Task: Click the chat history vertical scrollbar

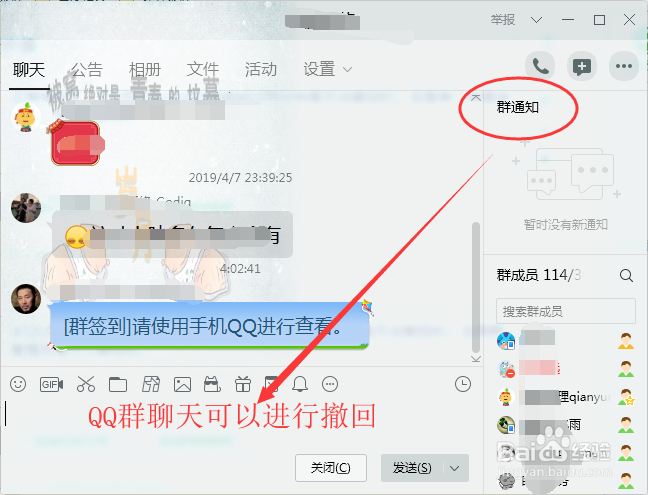Action: coord(476,287)
